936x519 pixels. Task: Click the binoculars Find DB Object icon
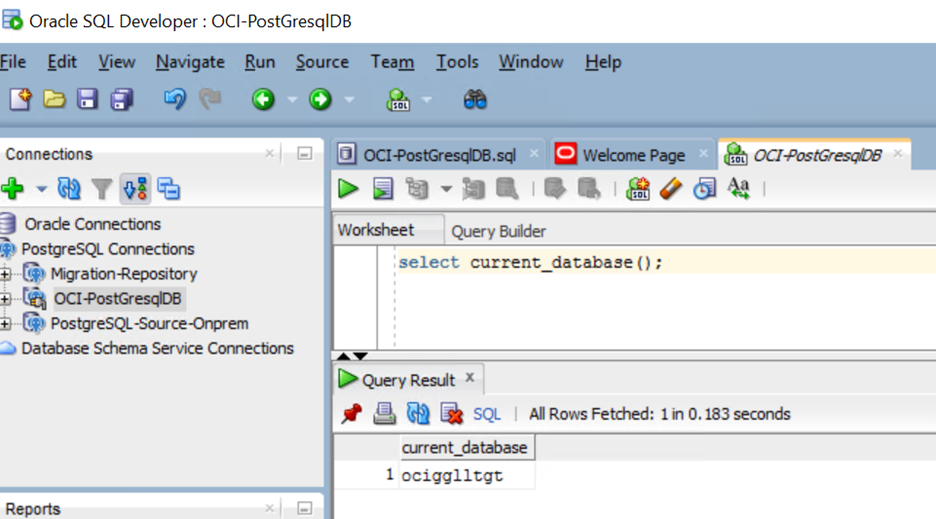475,99
